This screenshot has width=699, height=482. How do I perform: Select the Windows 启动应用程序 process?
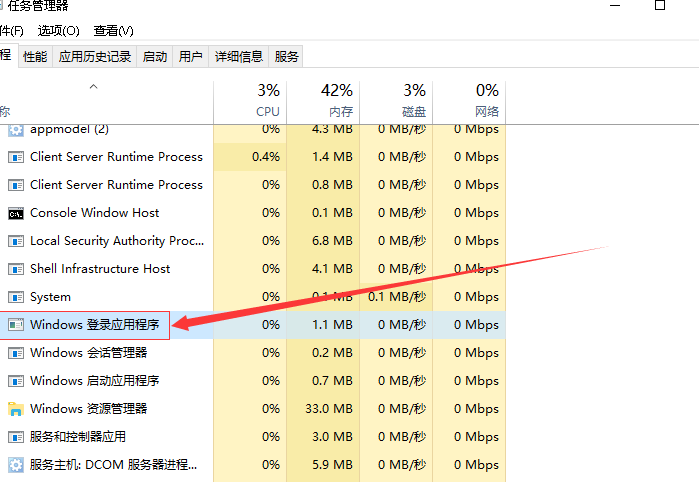tap(95, 381)
